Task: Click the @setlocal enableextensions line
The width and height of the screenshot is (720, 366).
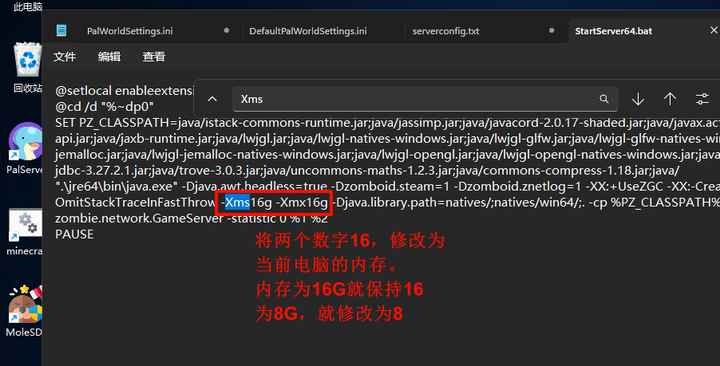Action: click(x=124, y=90)
